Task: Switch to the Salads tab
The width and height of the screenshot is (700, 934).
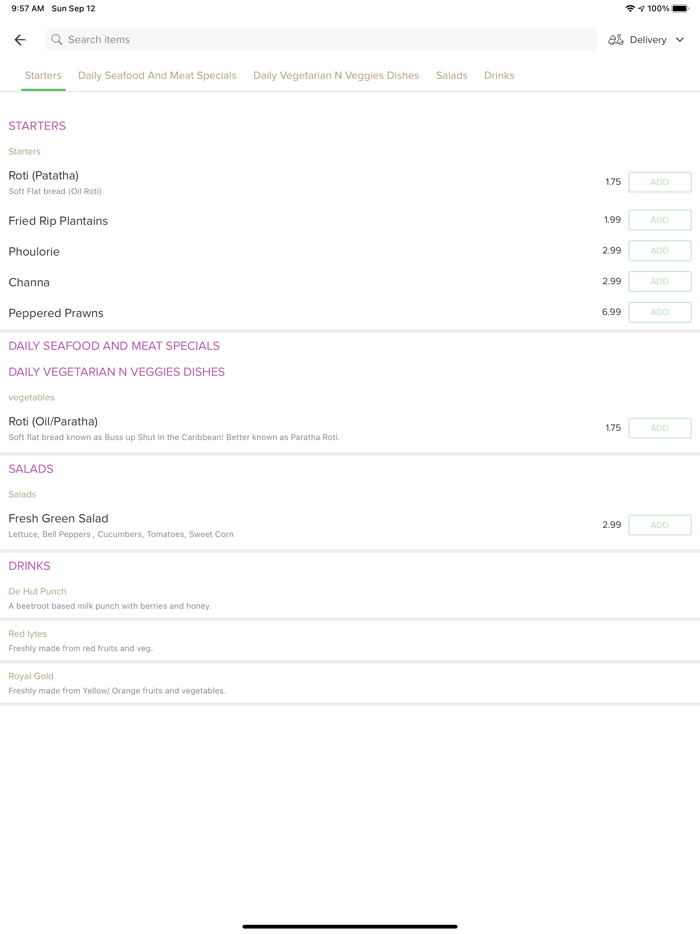Action: tap(451, 76)
